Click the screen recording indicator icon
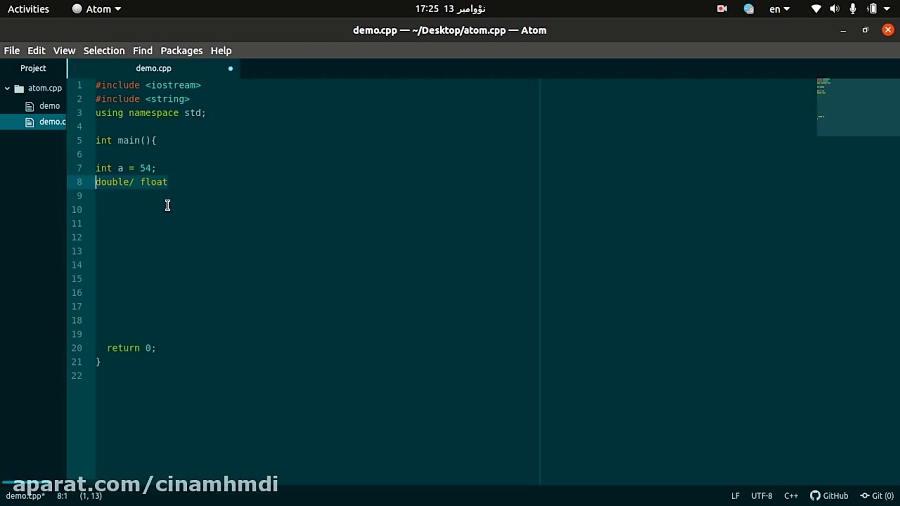The height and width of the screenshot is (506, 900). pyautogui.click(x=722, y=9)
